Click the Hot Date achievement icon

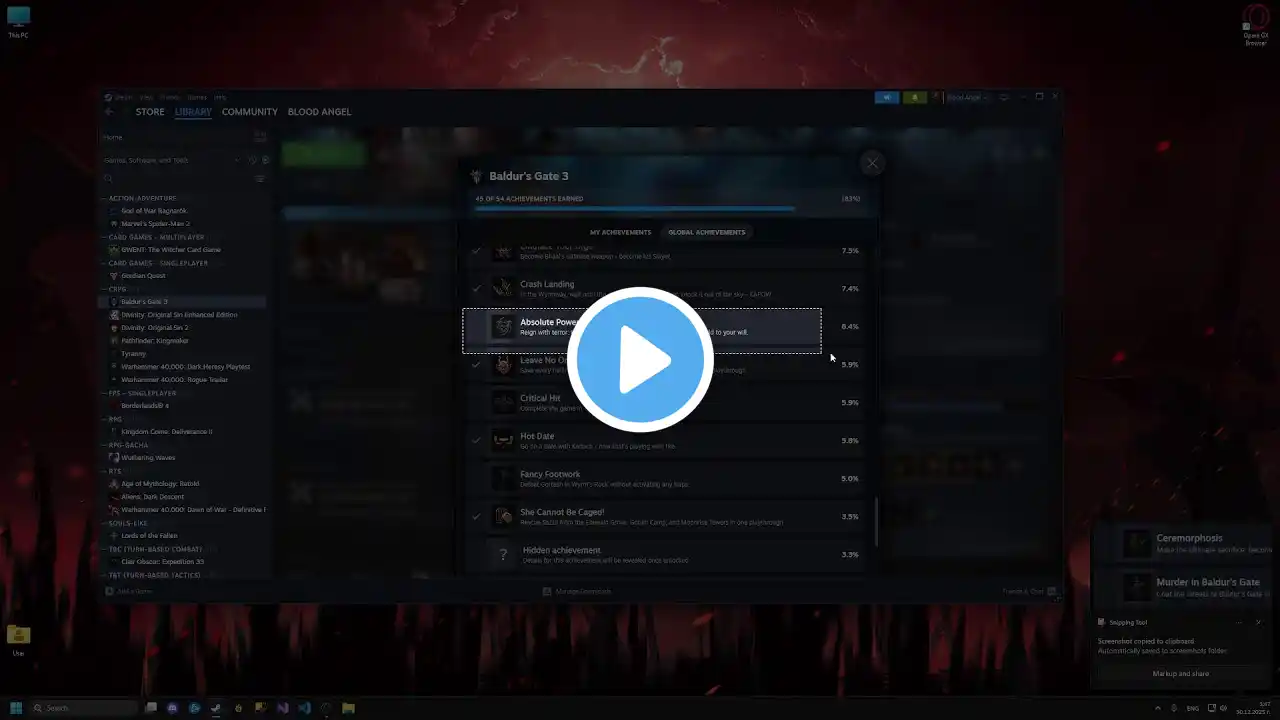[x=503, y=441]
